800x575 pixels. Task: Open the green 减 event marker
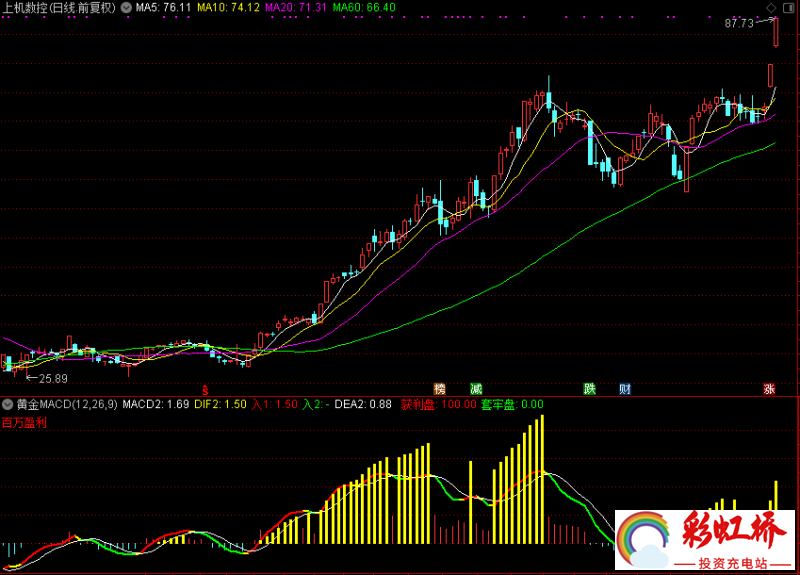(476, 389)
